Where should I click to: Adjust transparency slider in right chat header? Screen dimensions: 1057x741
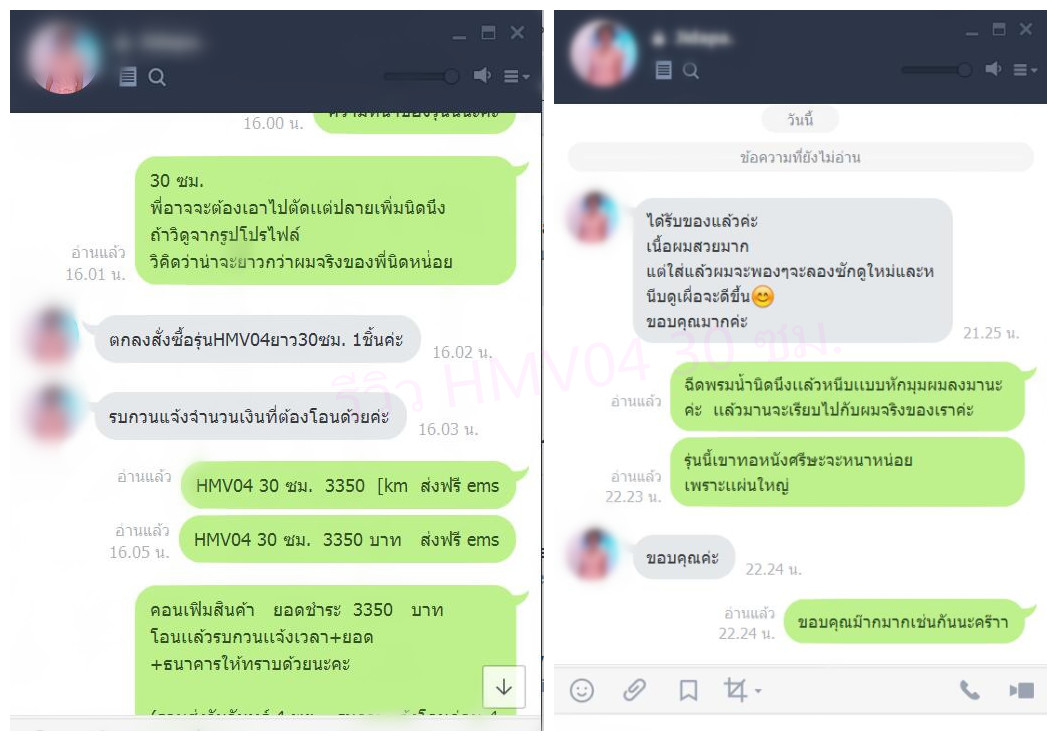coord(936,69)
